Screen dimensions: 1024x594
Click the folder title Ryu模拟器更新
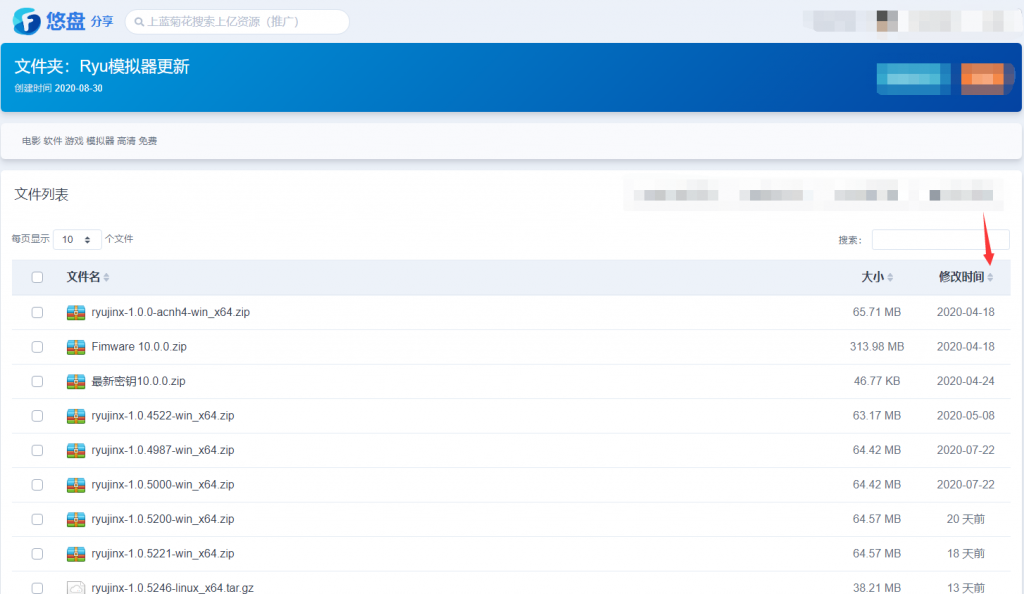point(135,67)
